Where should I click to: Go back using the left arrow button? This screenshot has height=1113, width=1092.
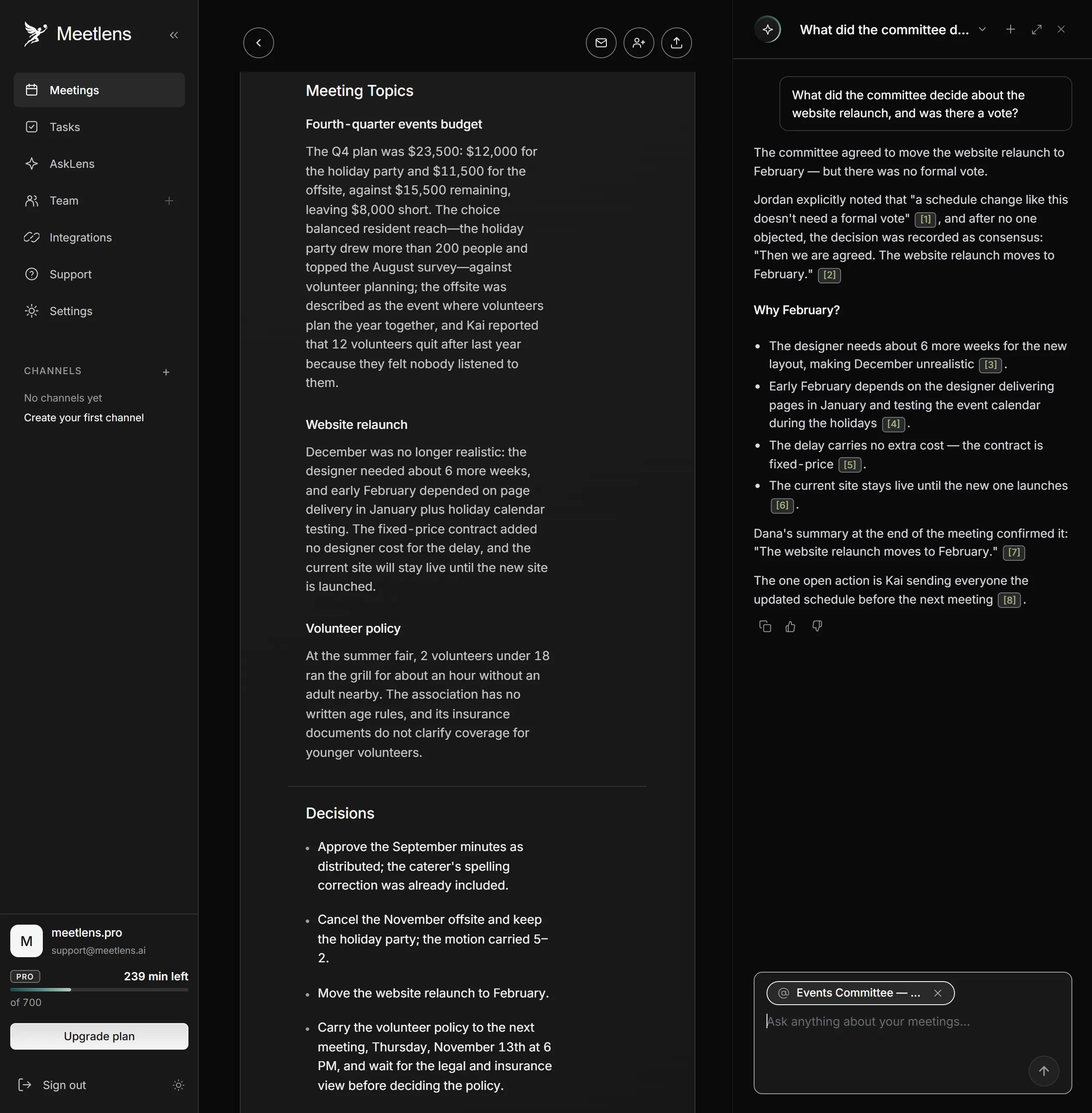[259, 43]
